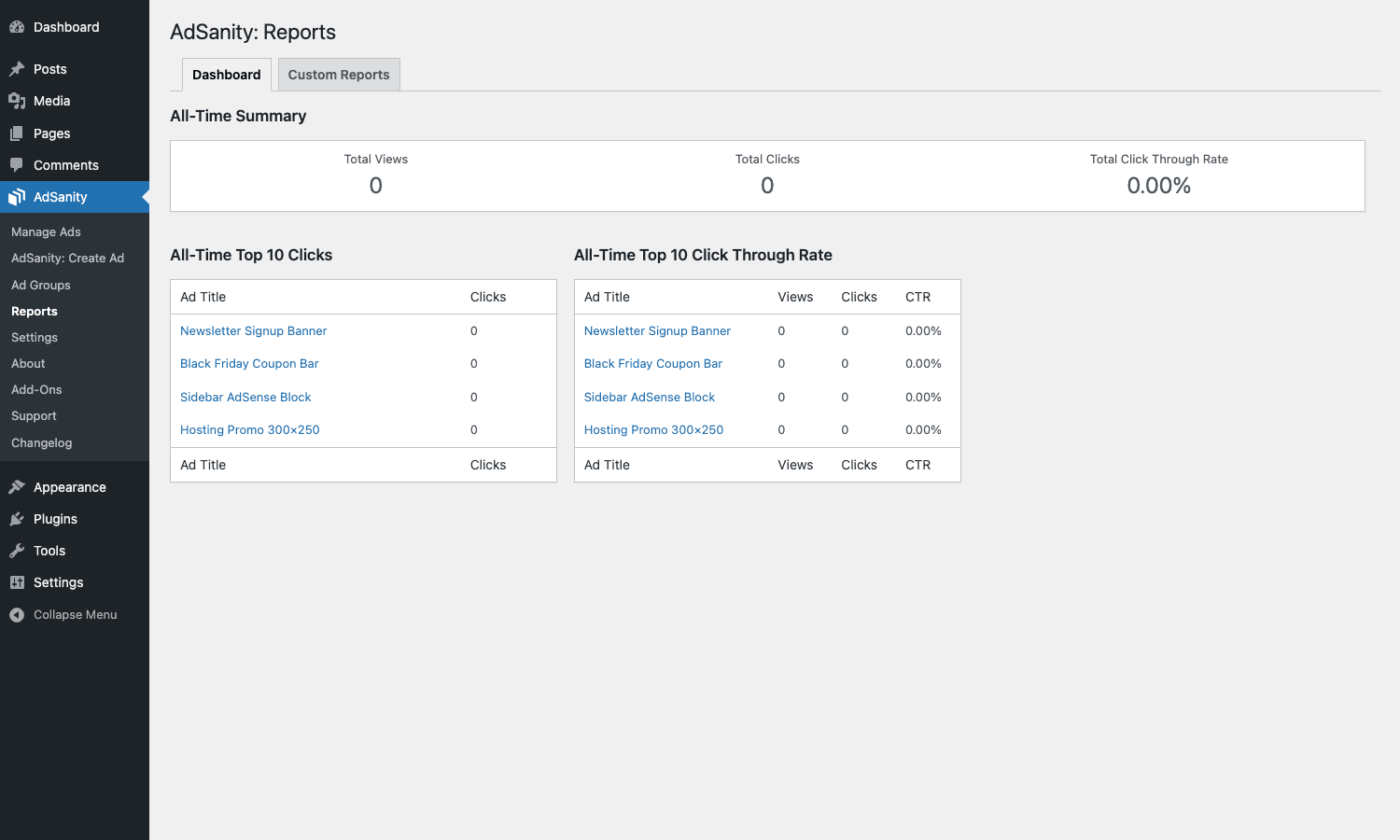The width and height of the screenshot is (1400, 840).
Task: Click the Total Views value
Action: (x=376, y=186)
